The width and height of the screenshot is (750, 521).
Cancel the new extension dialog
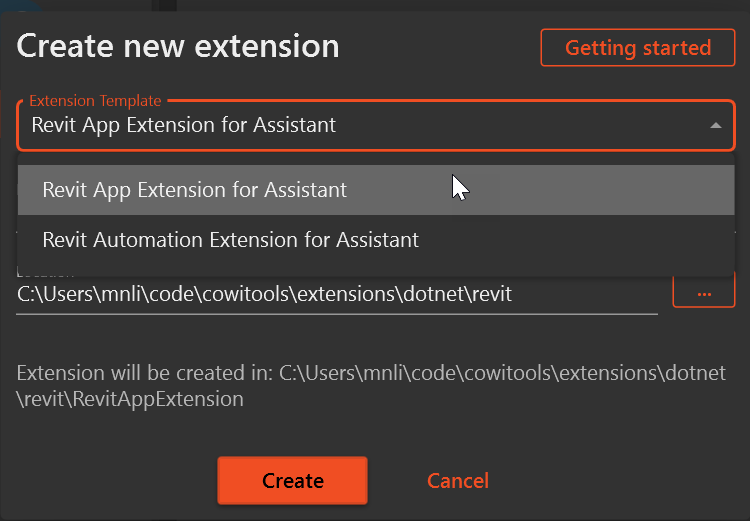coord(458,481)
